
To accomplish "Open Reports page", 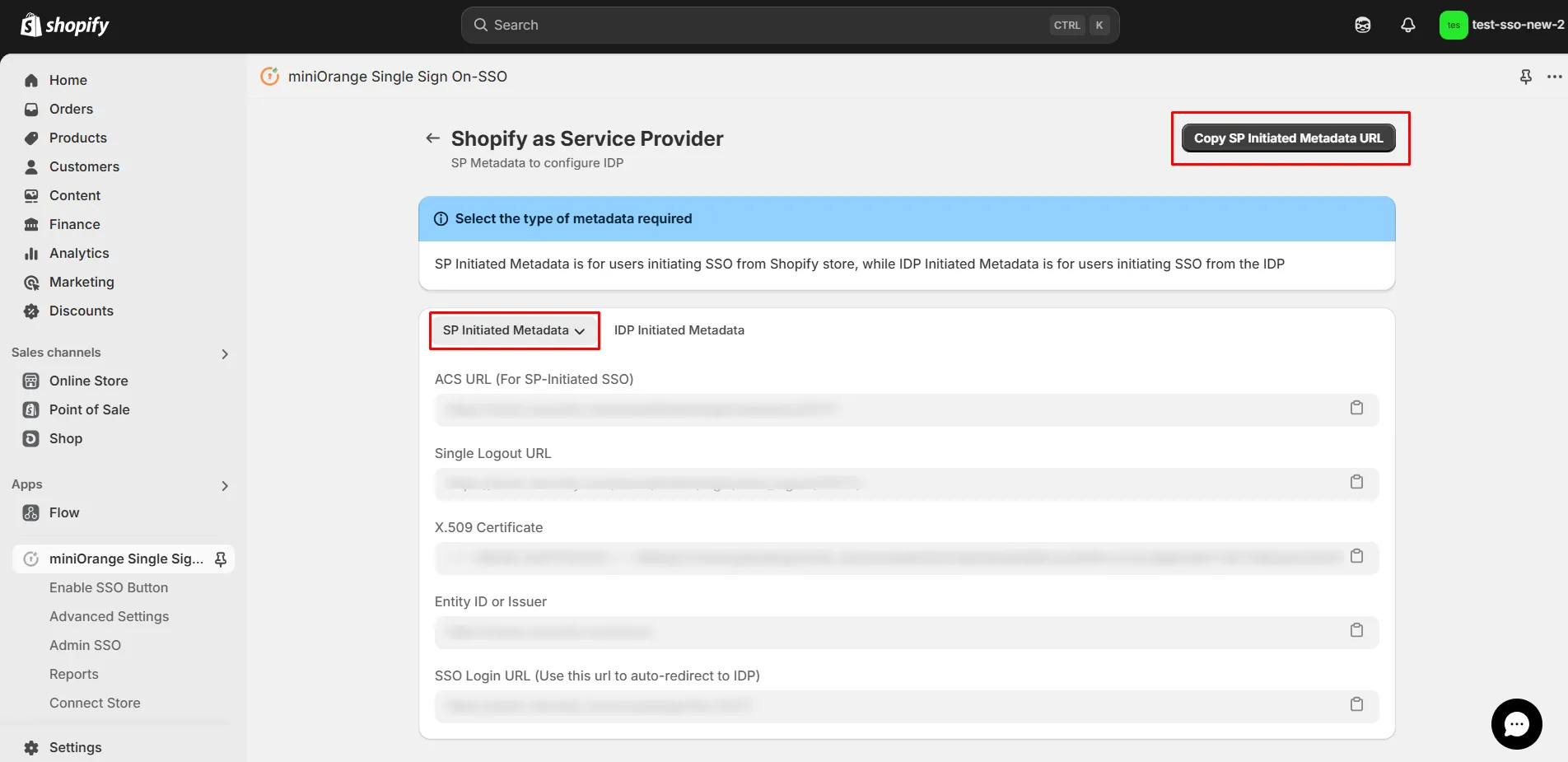I will coord(74,674).
